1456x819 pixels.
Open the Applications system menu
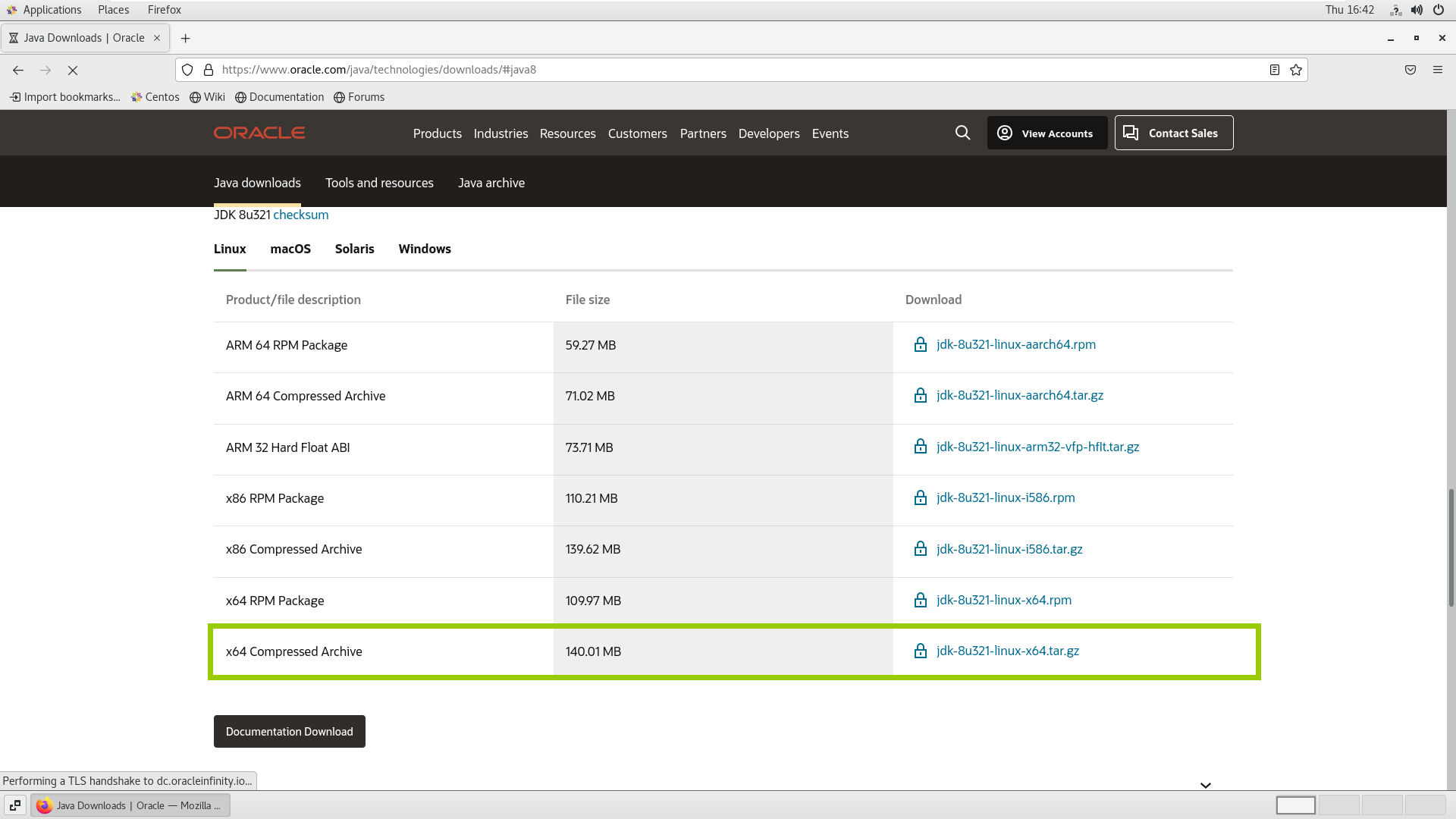point(52,10)
